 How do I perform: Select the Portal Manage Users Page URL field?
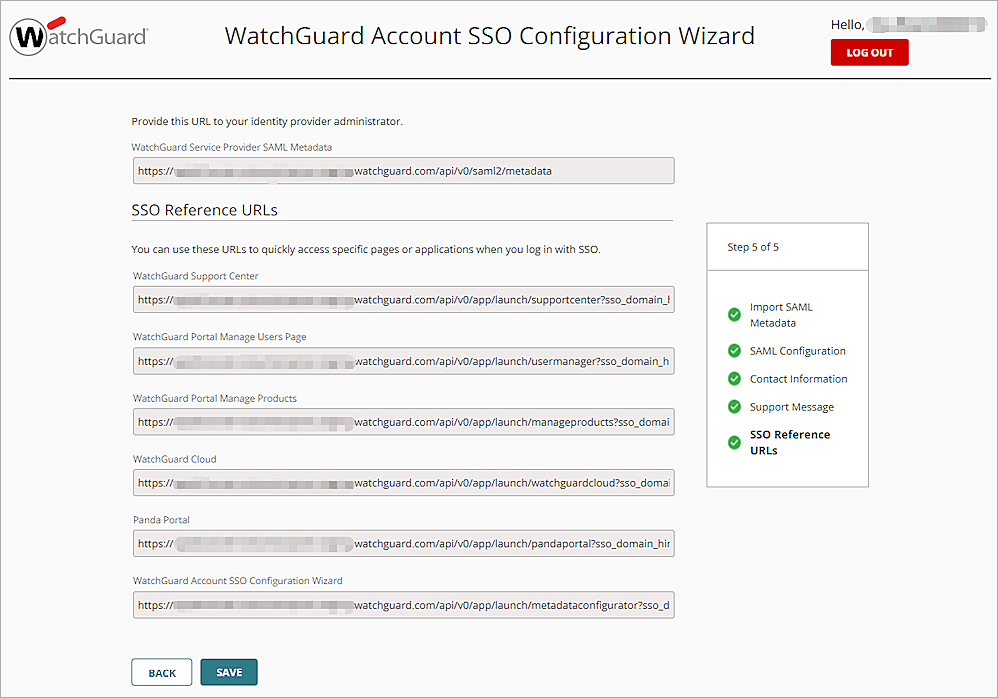403,361
